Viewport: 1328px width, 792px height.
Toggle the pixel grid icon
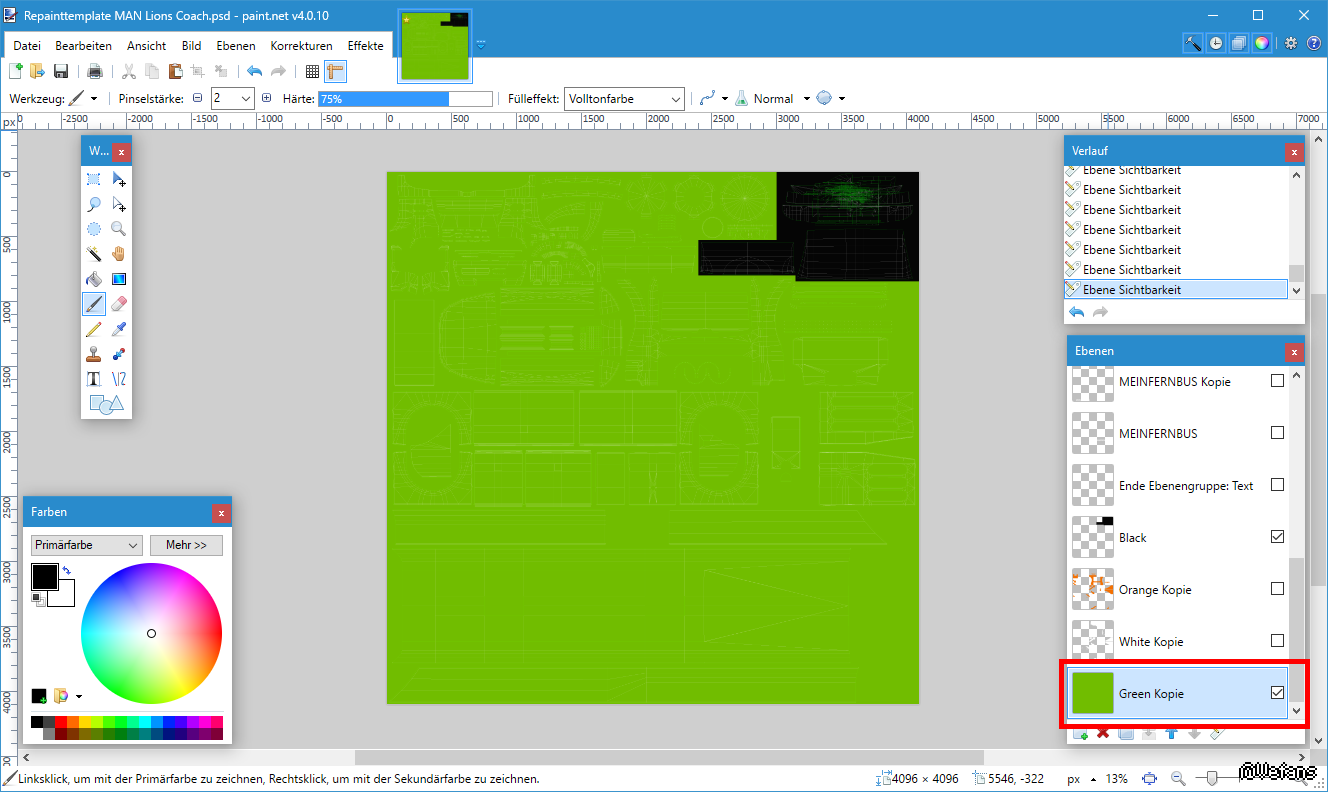(x=312, y=71)
